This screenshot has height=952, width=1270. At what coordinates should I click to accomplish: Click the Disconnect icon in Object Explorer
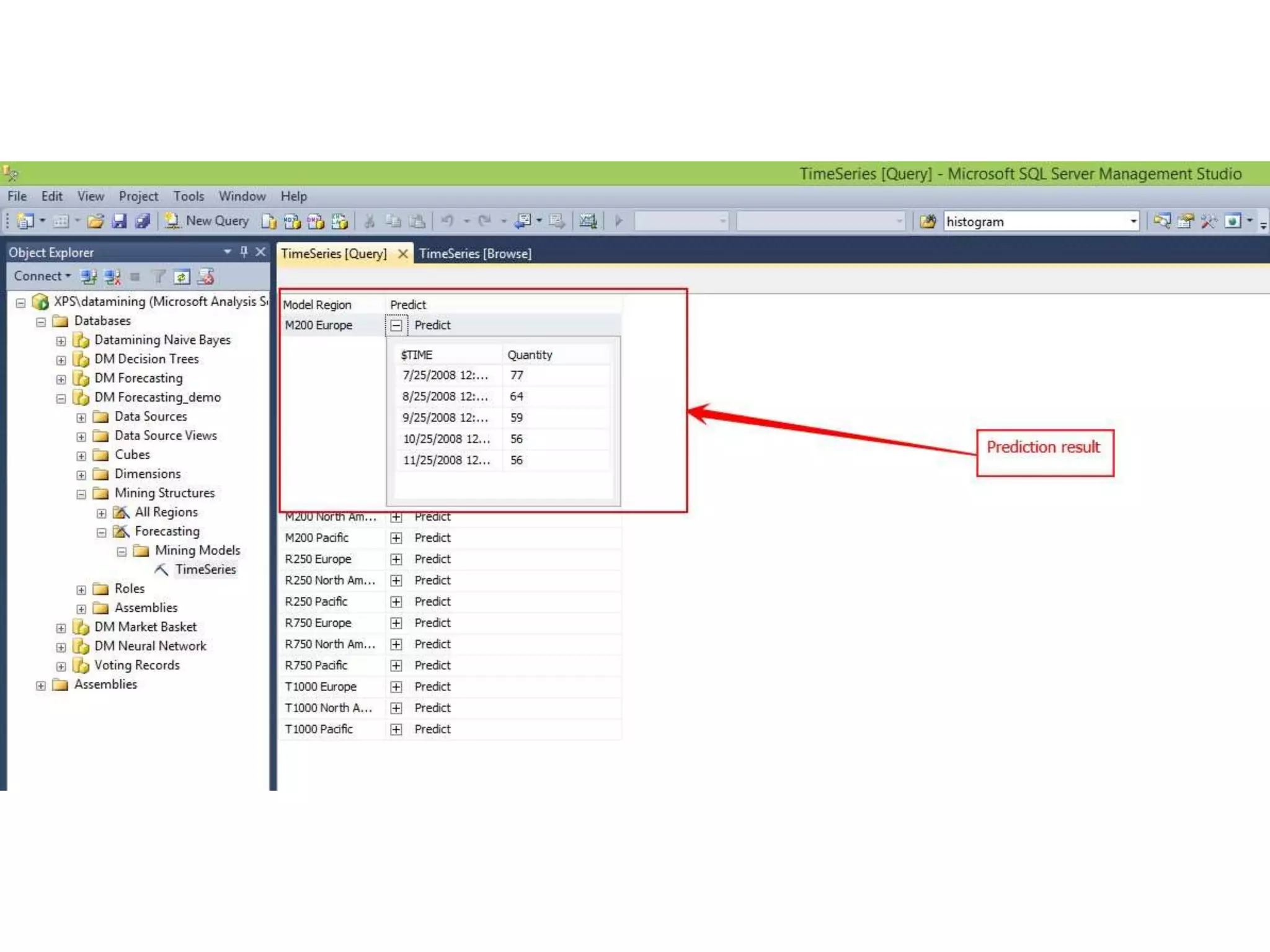112,277
